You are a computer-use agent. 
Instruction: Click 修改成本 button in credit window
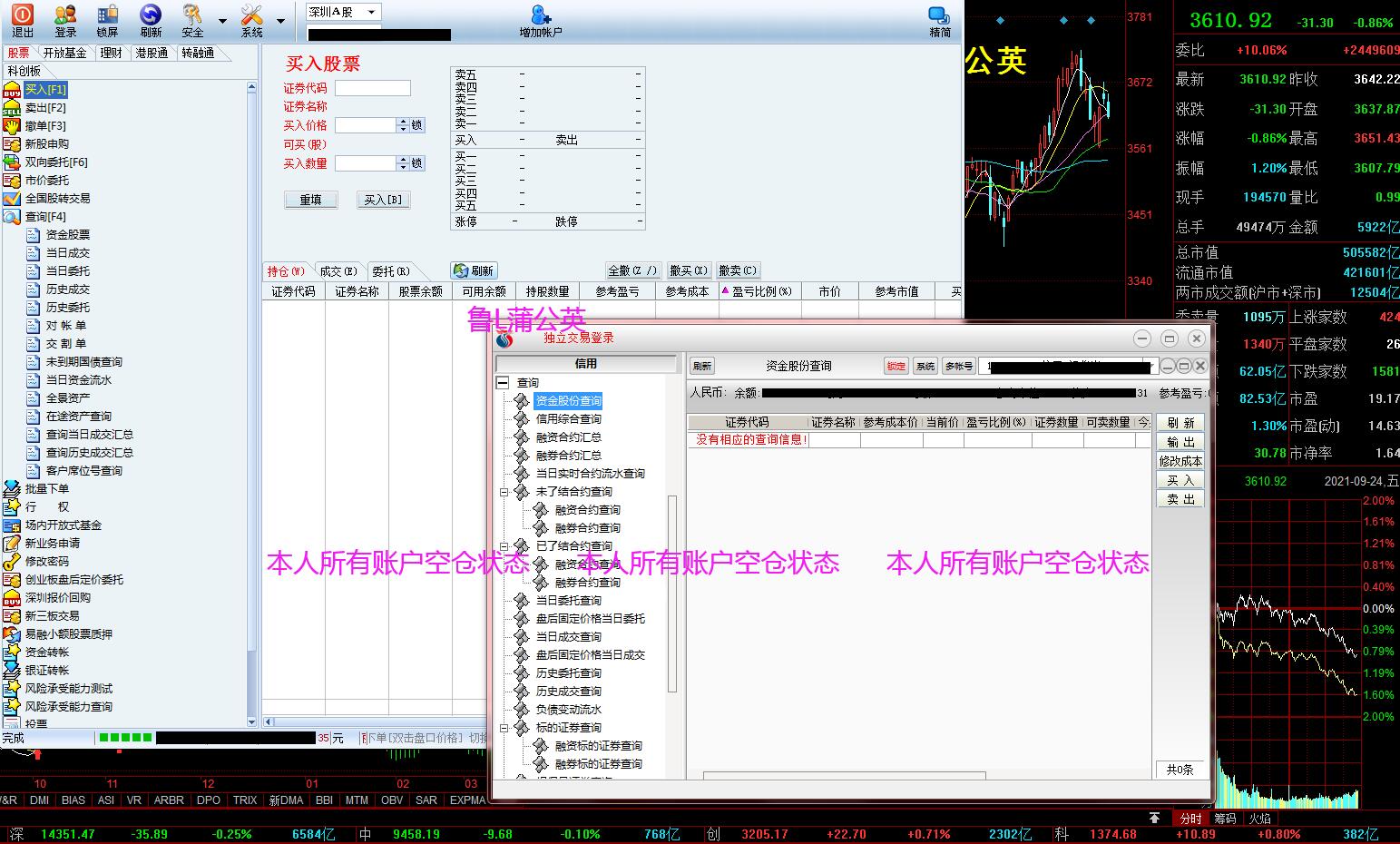[1180, 461]
